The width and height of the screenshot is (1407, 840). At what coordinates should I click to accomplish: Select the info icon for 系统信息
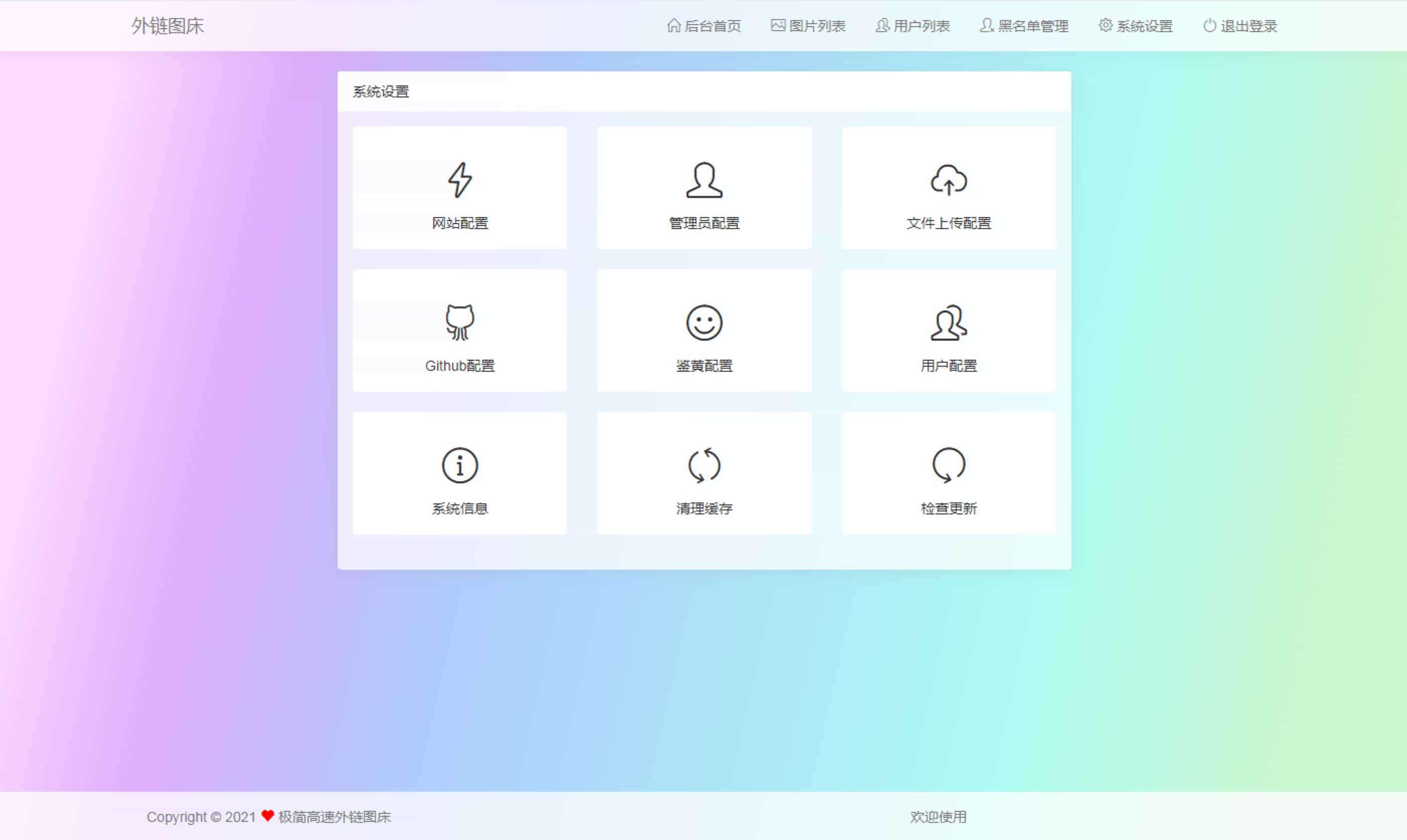click(x=460, y=464)
